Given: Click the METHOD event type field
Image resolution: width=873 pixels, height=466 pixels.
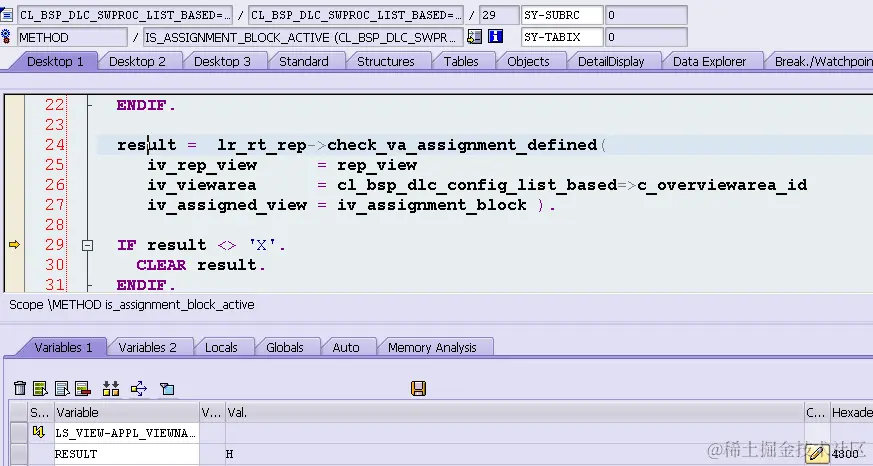Looking at the screenshot, I should pos(72,37).
